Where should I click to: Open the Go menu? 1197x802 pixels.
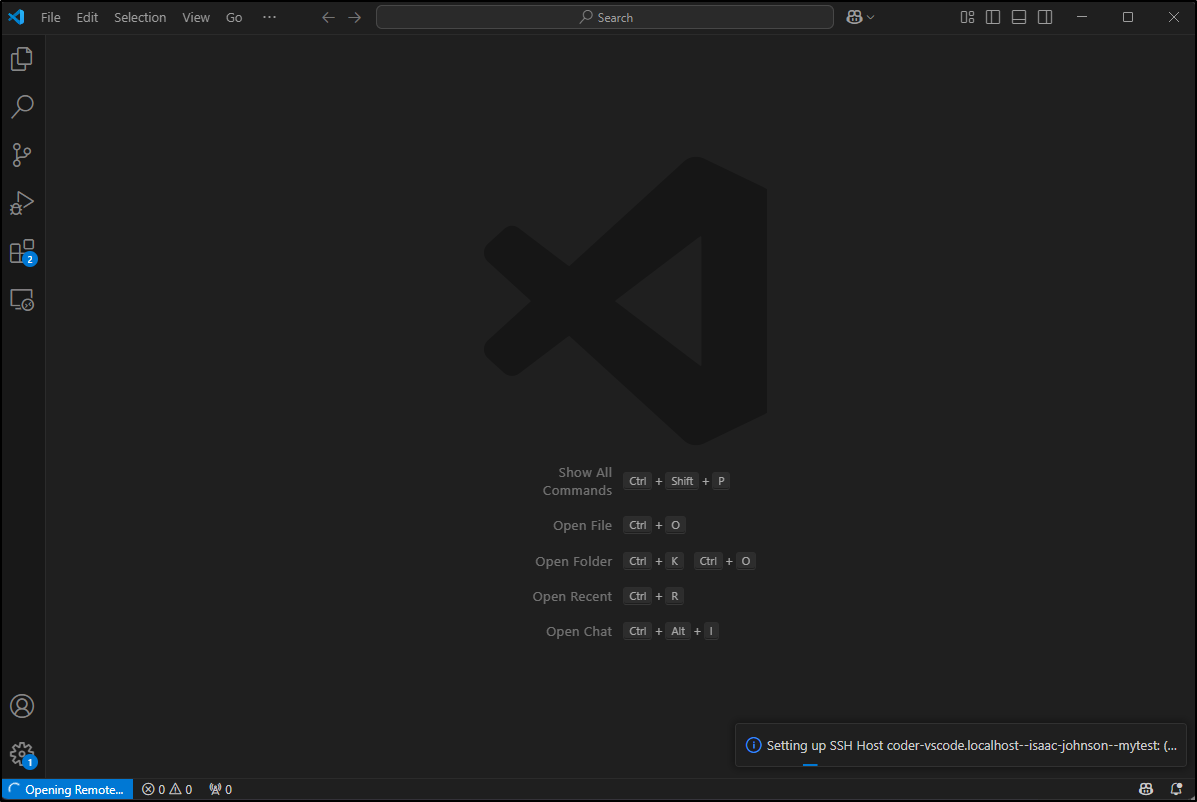coord(234,17)
